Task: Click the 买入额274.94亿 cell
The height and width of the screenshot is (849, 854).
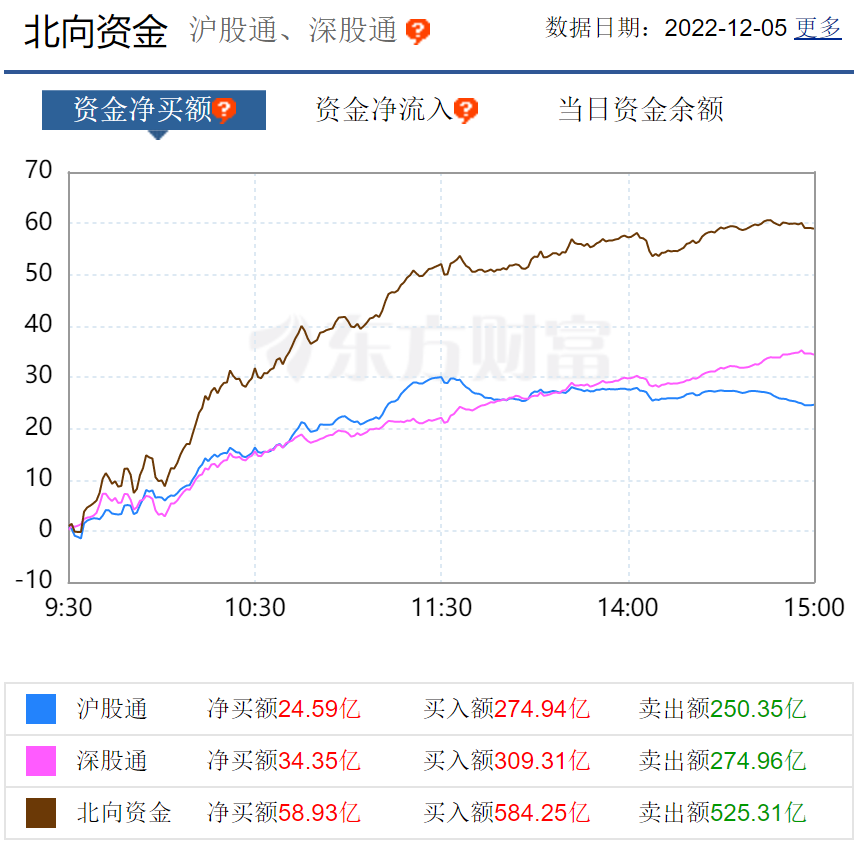Action: tap(507, 709)
